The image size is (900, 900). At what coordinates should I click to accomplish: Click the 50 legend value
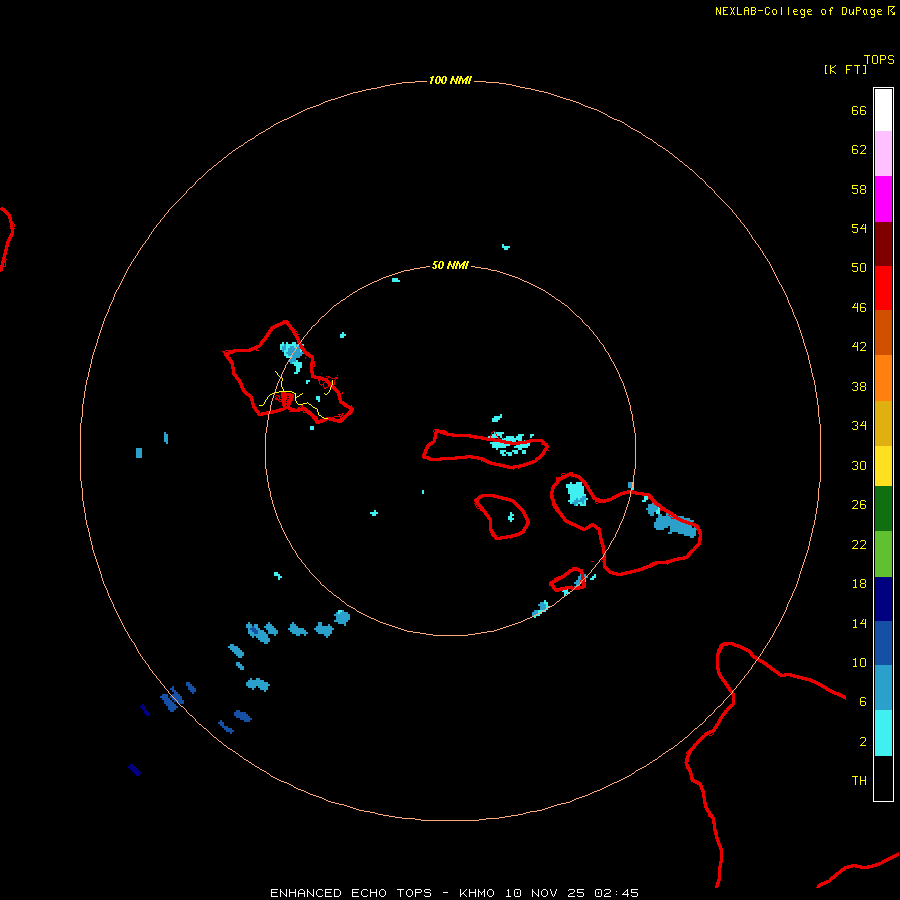(x=859, y=268)
